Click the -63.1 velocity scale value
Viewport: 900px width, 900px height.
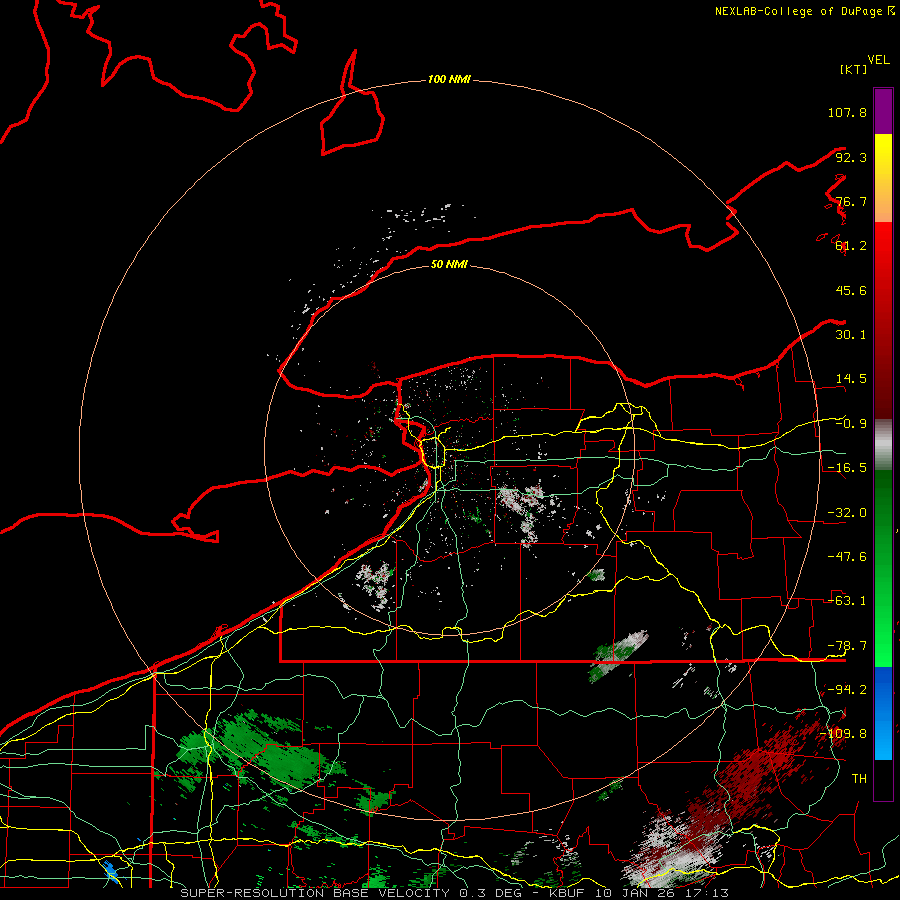tap(847, 601)
